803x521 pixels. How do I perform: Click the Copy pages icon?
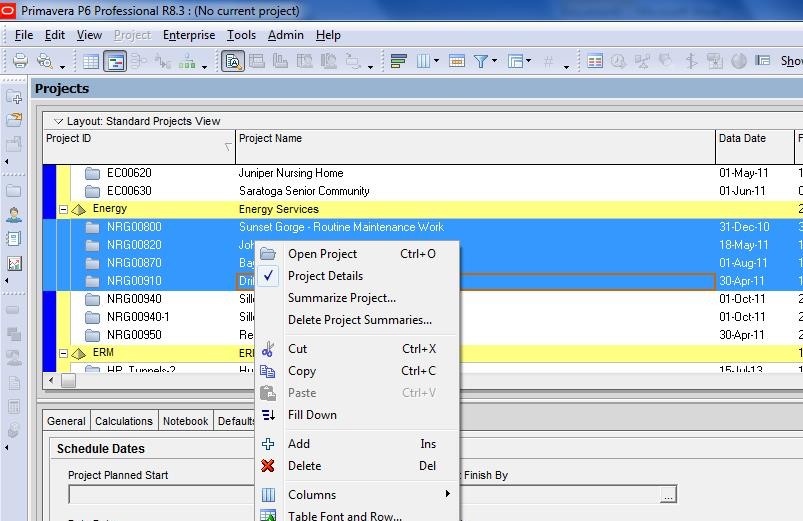268,371
